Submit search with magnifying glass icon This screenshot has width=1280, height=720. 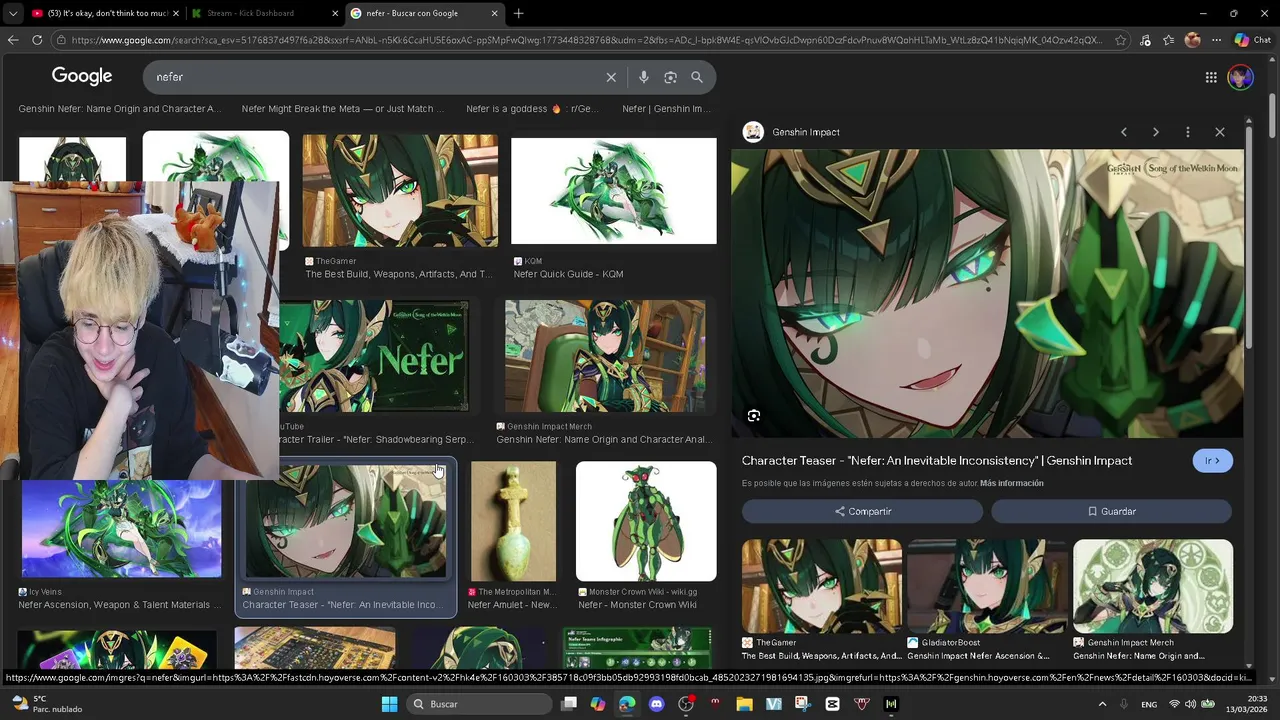[697, 77]
